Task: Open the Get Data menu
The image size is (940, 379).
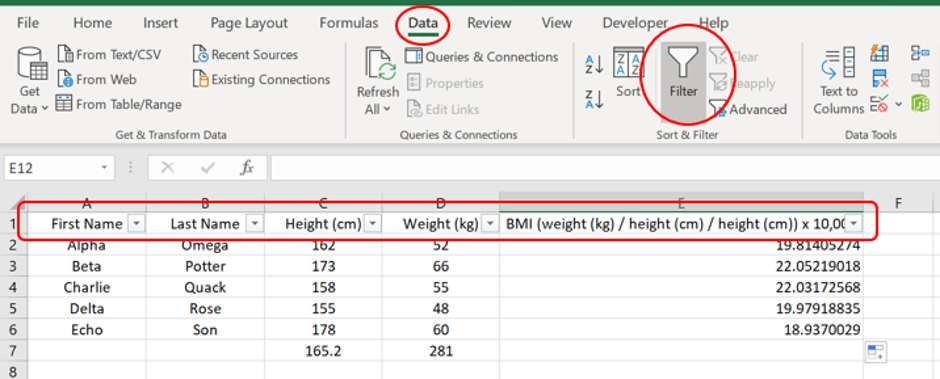Action: [x=29, y=81]
